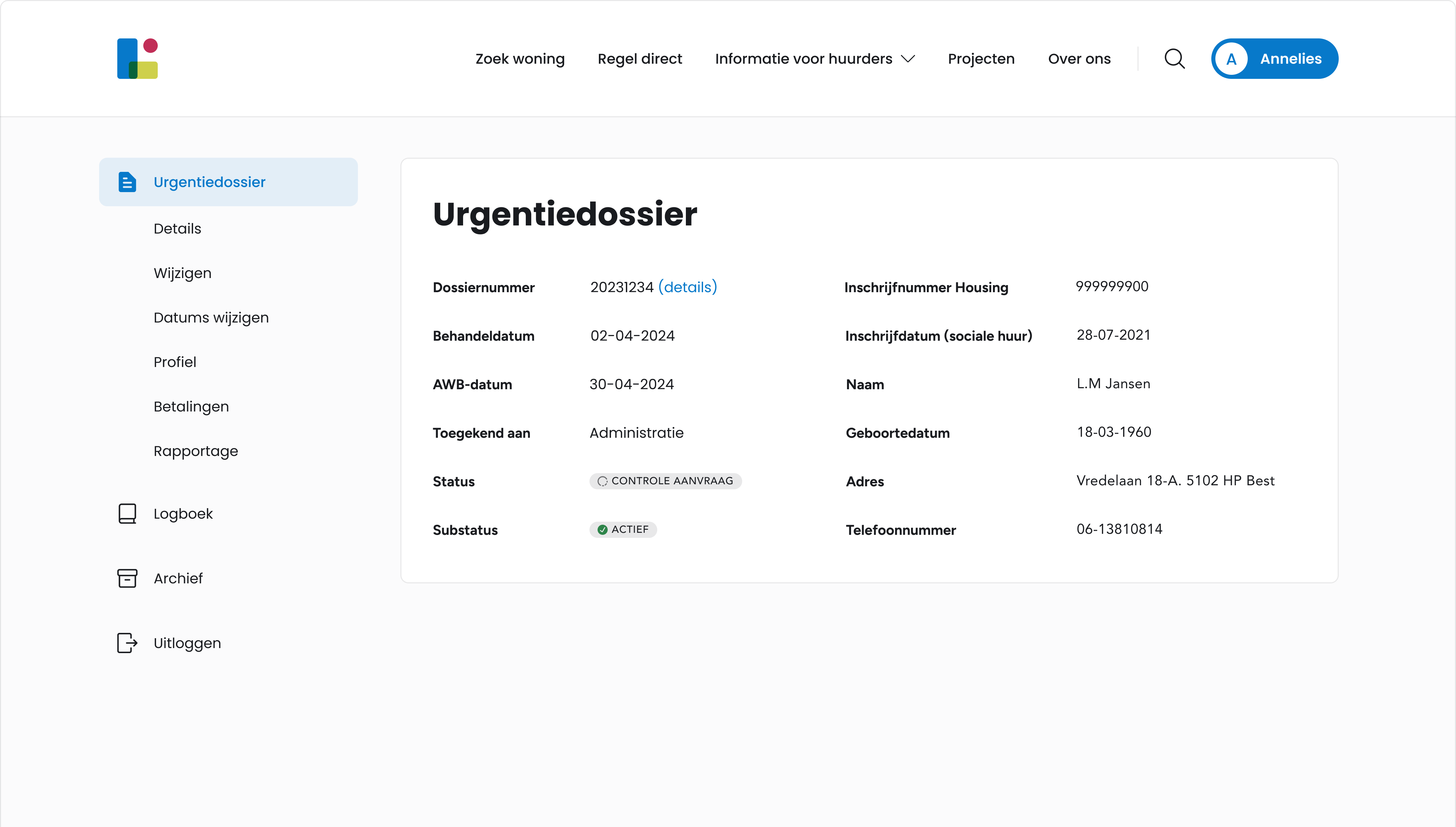Open the search magnifier icon

[1174, 59]
